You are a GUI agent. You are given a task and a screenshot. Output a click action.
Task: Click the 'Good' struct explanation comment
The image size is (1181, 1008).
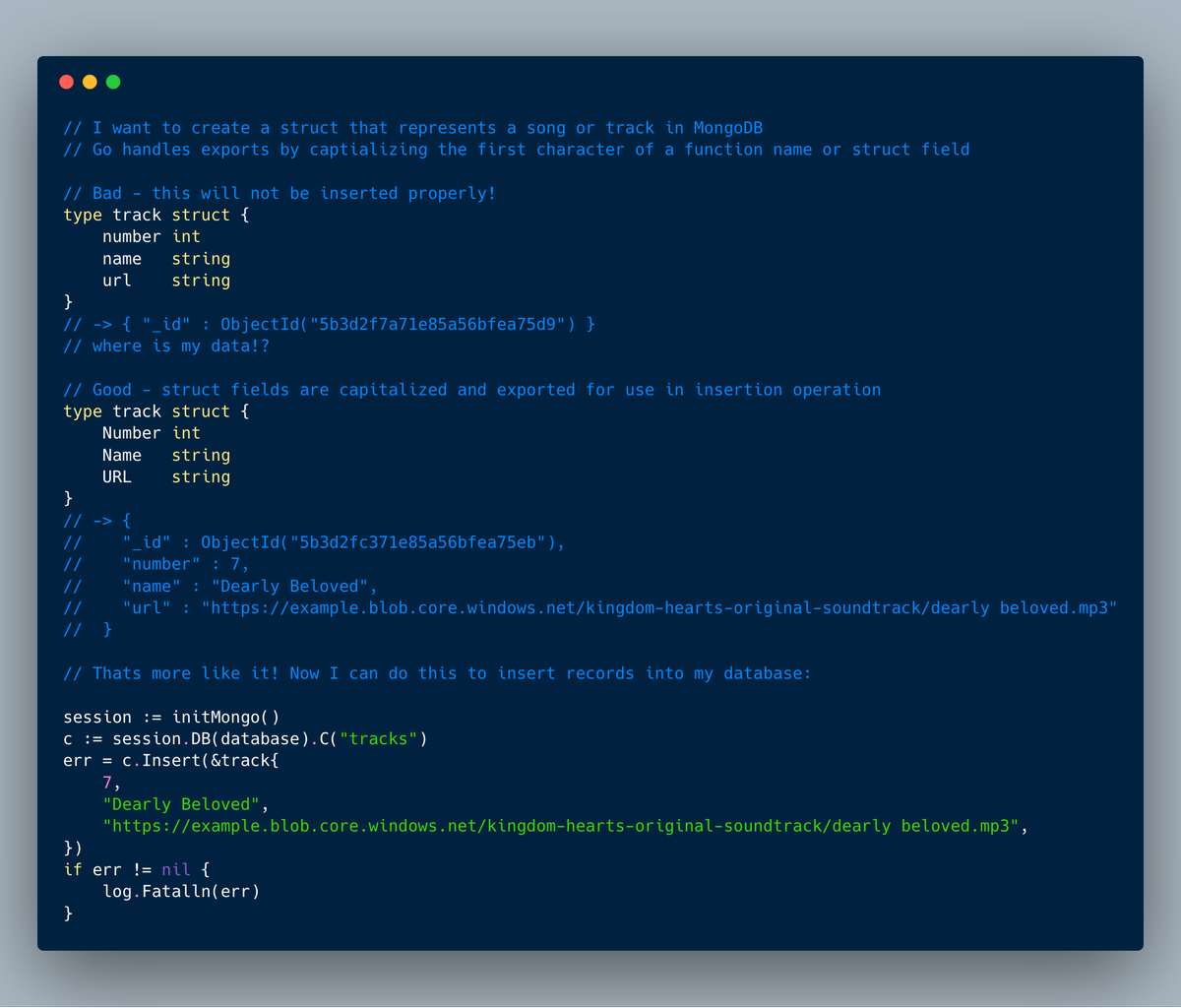[472, 389]
